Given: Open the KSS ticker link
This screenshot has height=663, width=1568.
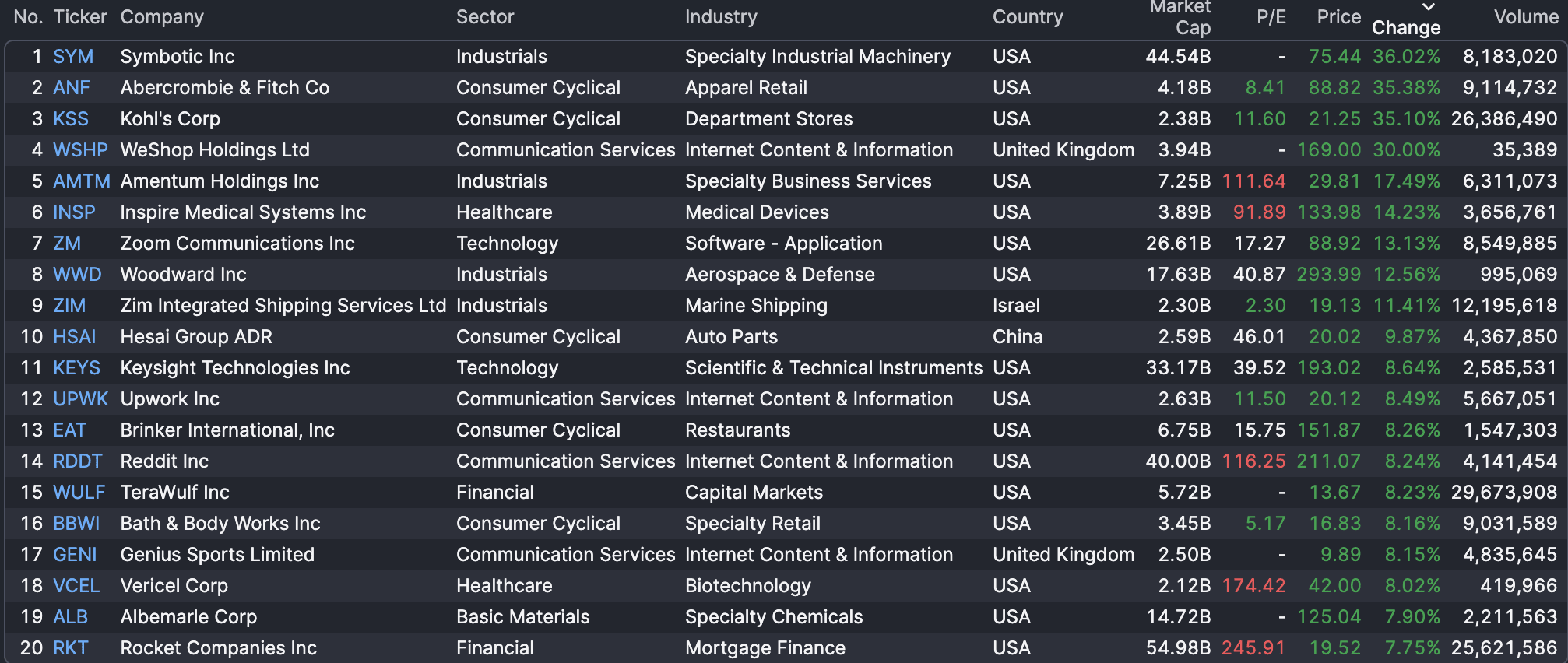Looking at the screenshot, I should pos(71,119).
